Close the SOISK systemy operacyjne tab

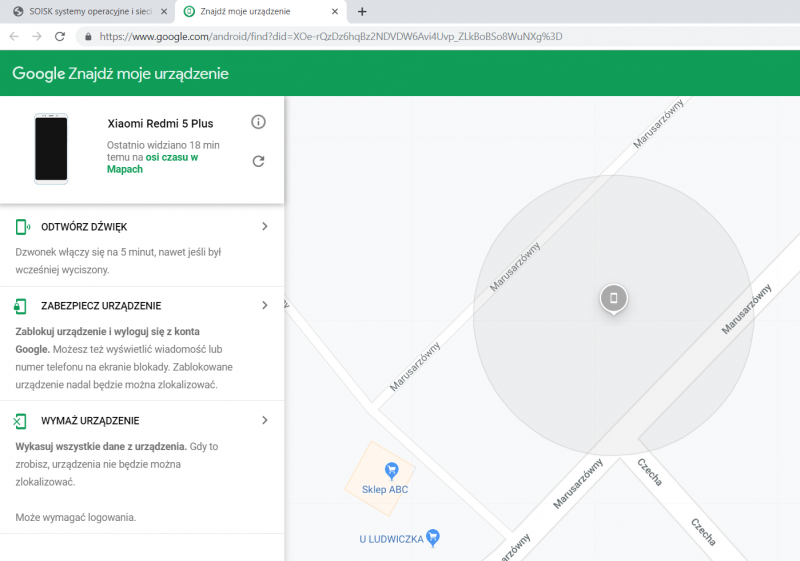164,11
